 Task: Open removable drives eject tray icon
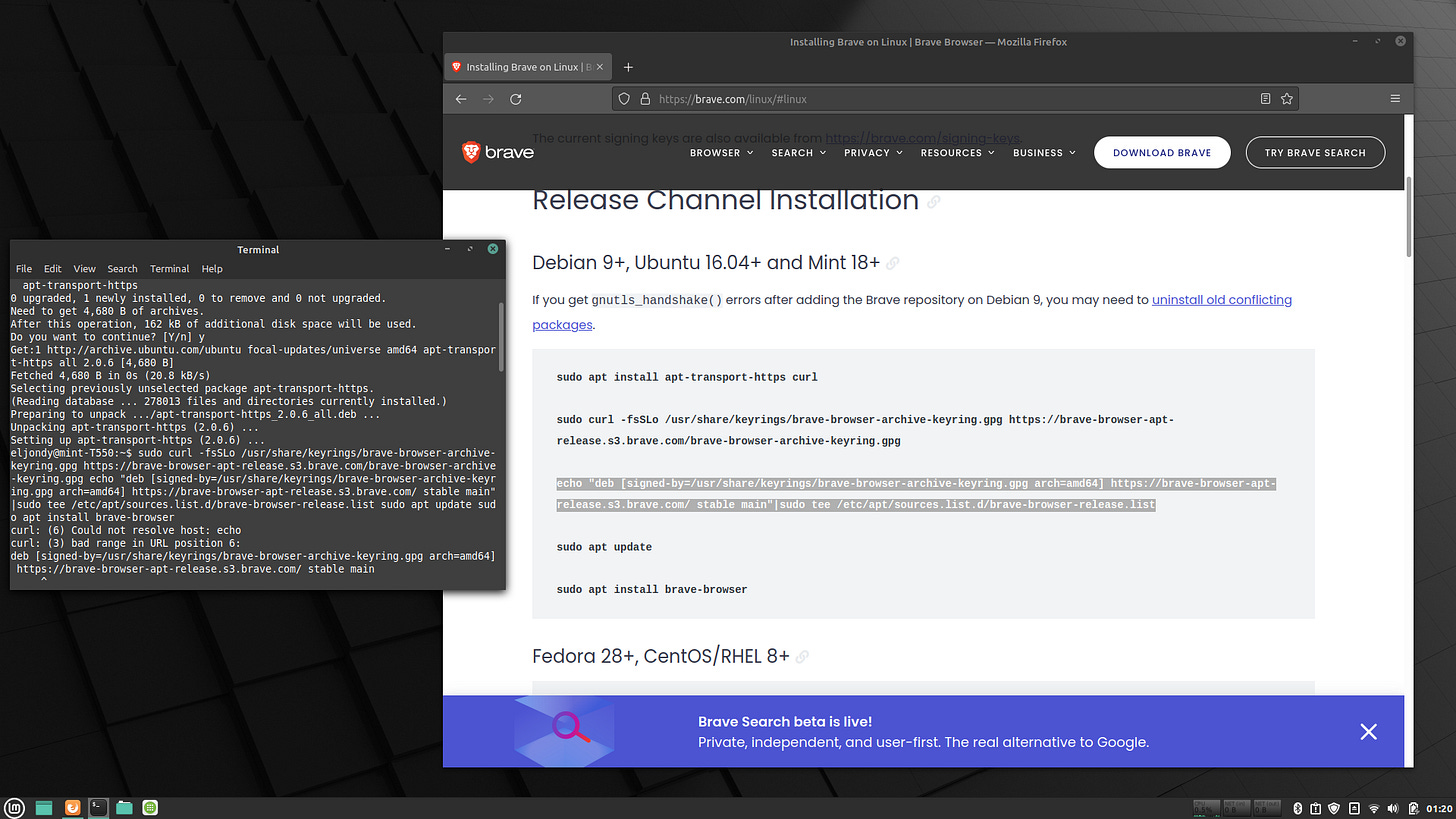1355,808
